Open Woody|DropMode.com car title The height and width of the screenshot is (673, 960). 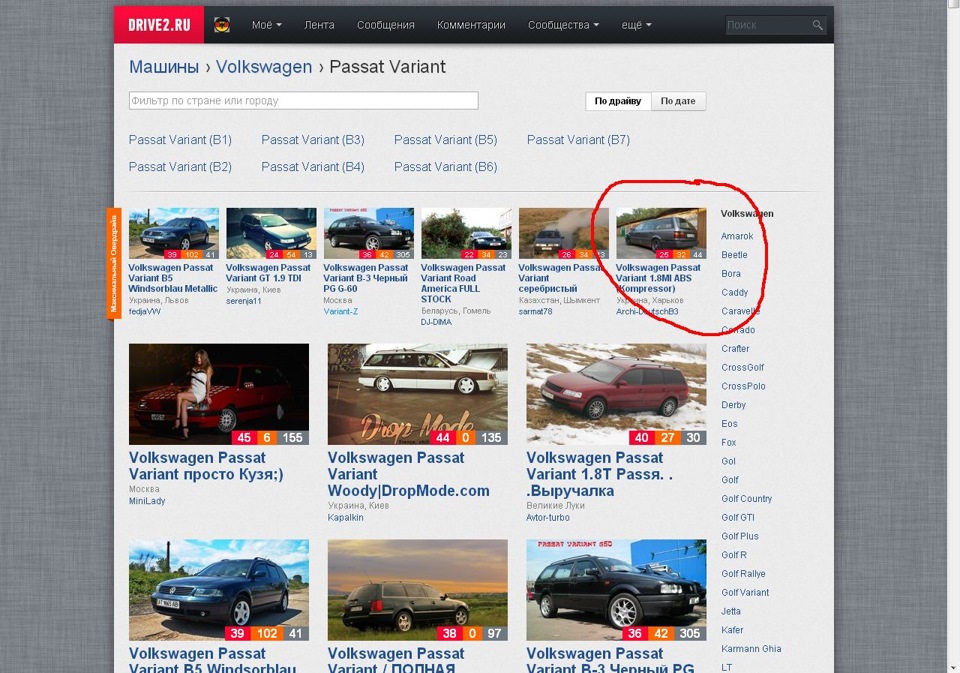(408, 474)
